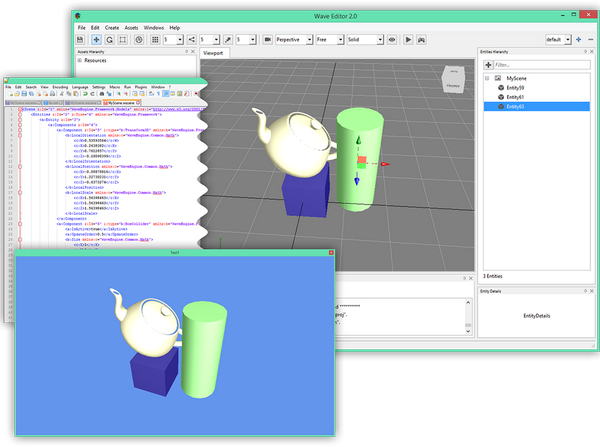Add a layout with the blue plus icon

tap(579, 39)
